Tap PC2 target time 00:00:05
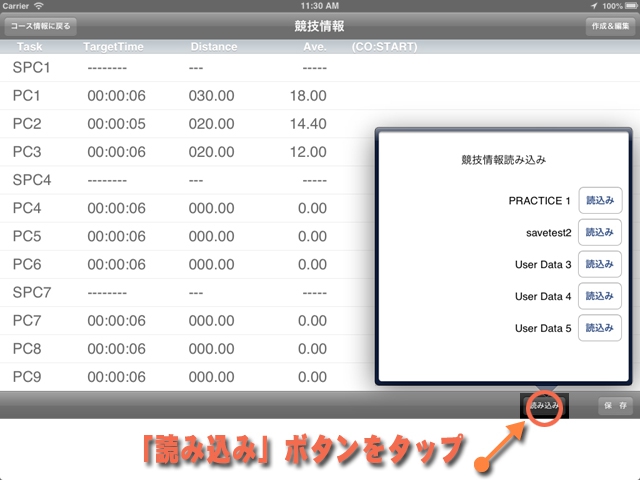Screen dimensions: 640x480 (116, 124)
